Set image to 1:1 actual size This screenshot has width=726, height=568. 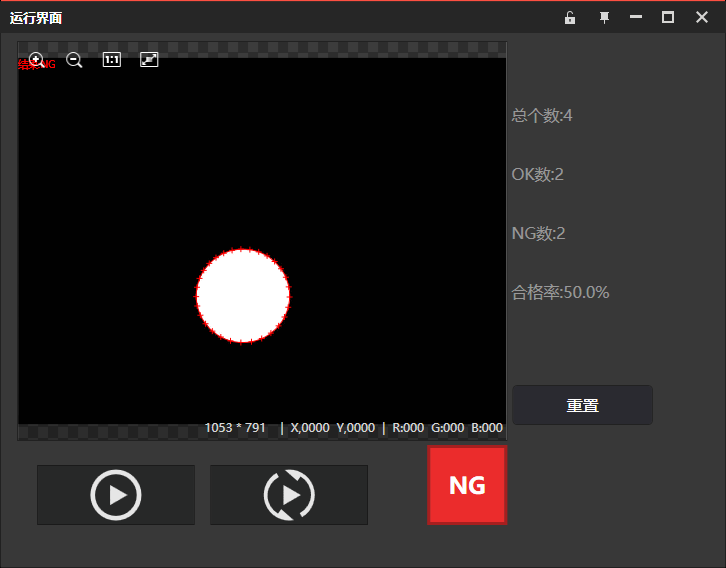[112, 60]
